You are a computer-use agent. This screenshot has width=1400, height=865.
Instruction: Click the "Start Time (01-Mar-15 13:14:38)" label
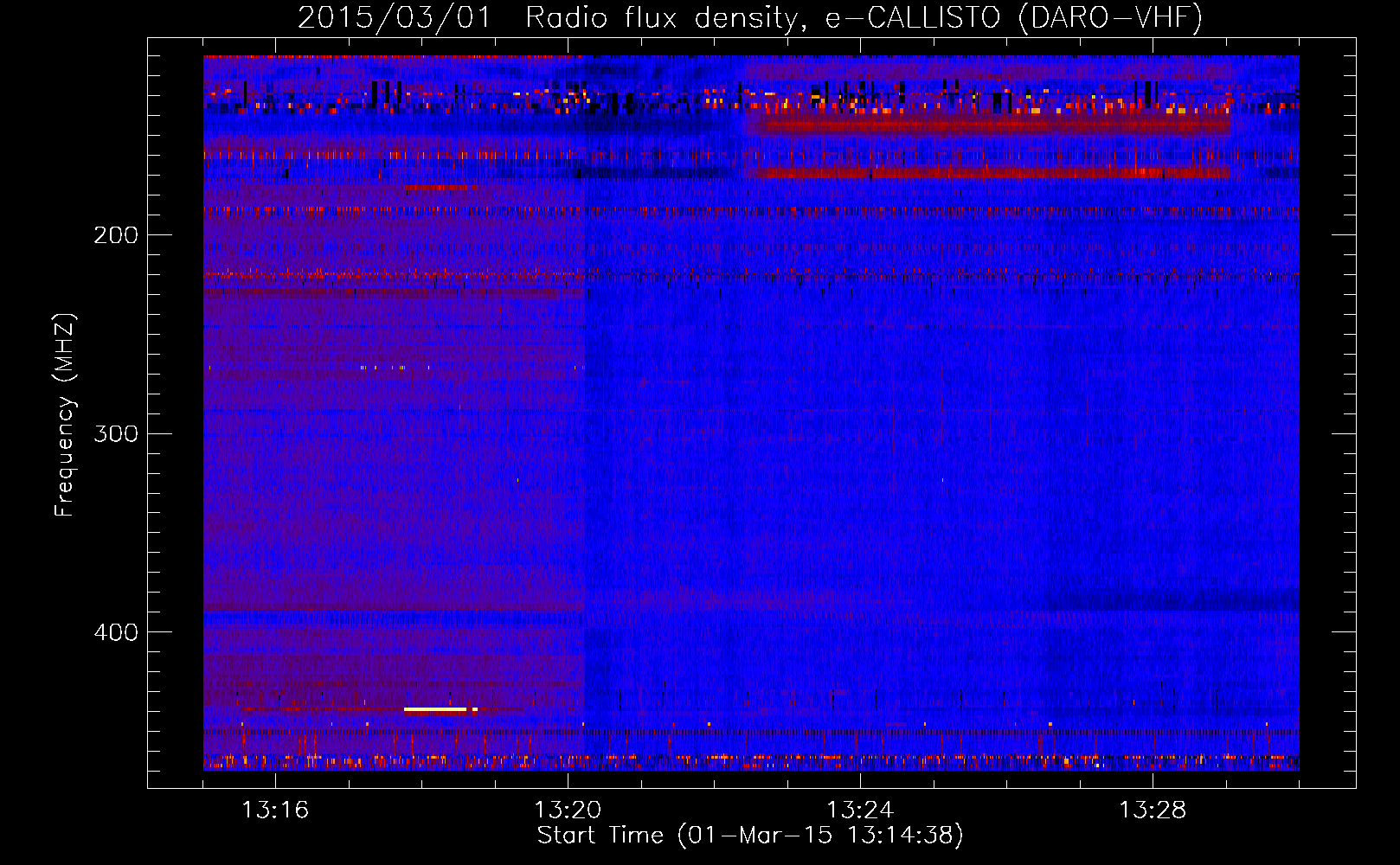click(x=750, y=836)
